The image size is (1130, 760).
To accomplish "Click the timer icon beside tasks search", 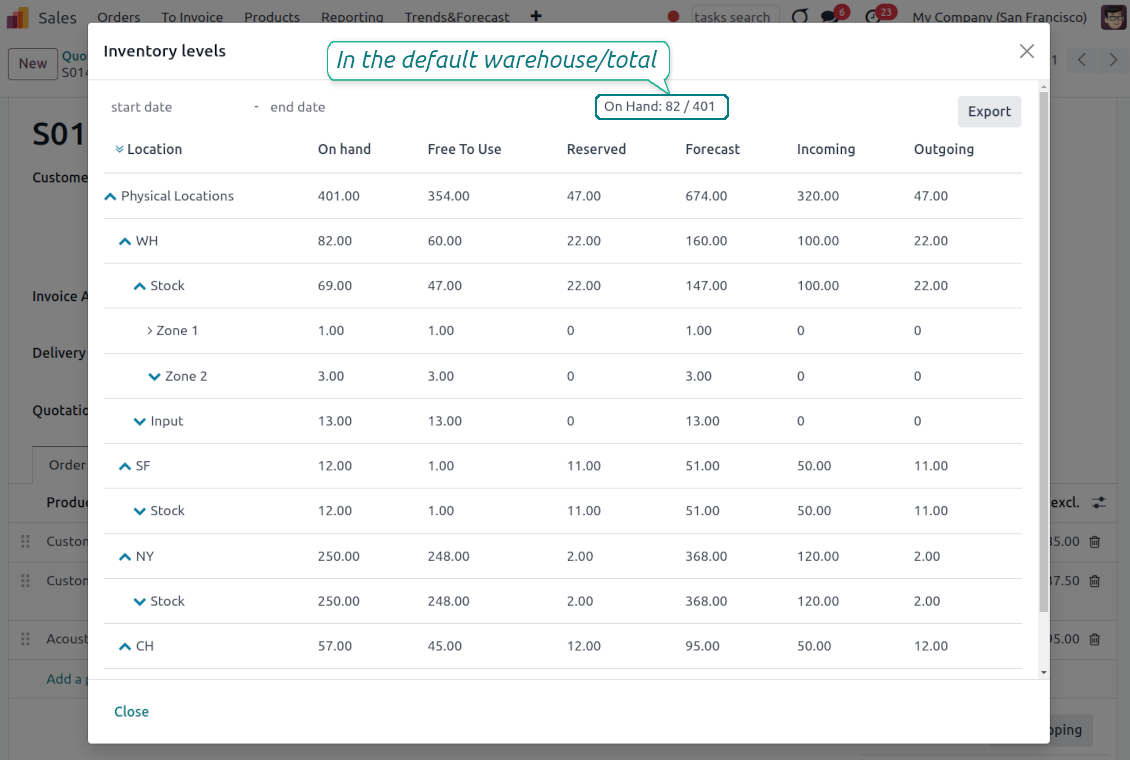I will click(x=800, y=17).
